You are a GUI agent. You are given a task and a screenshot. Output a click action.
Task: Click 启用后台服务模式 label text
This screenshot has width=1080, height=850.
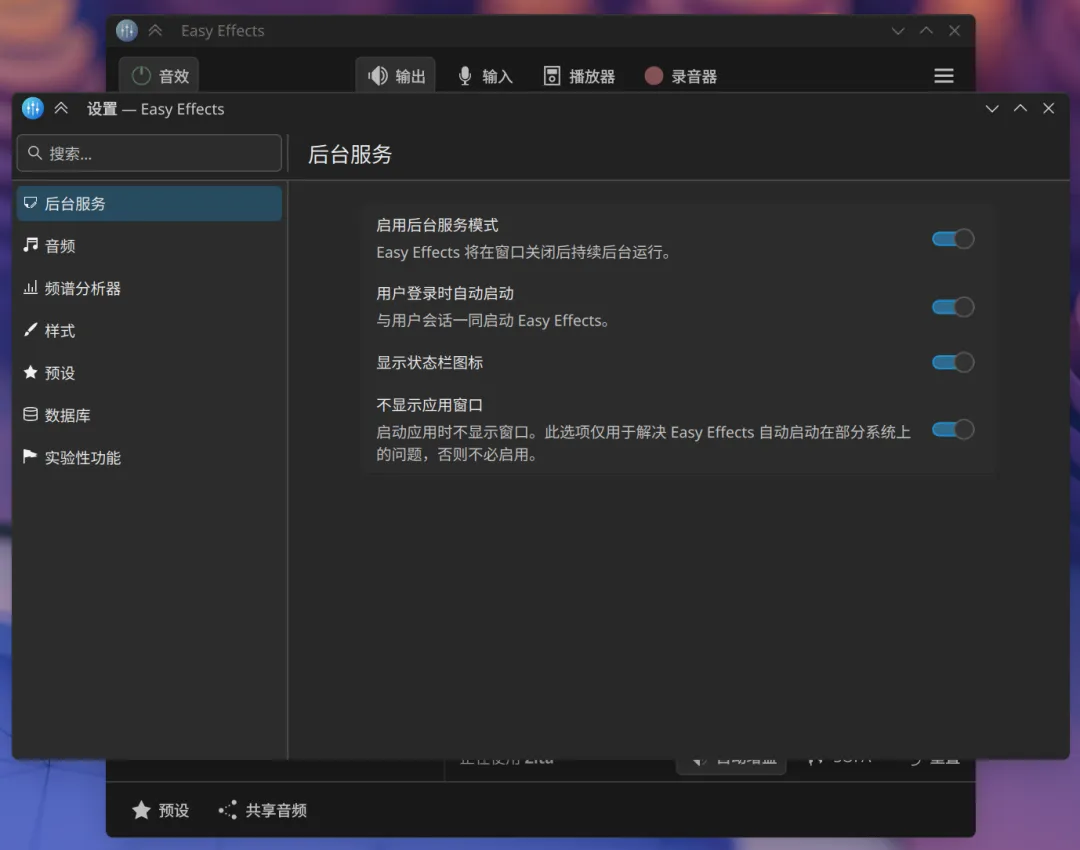pos(437,225)
